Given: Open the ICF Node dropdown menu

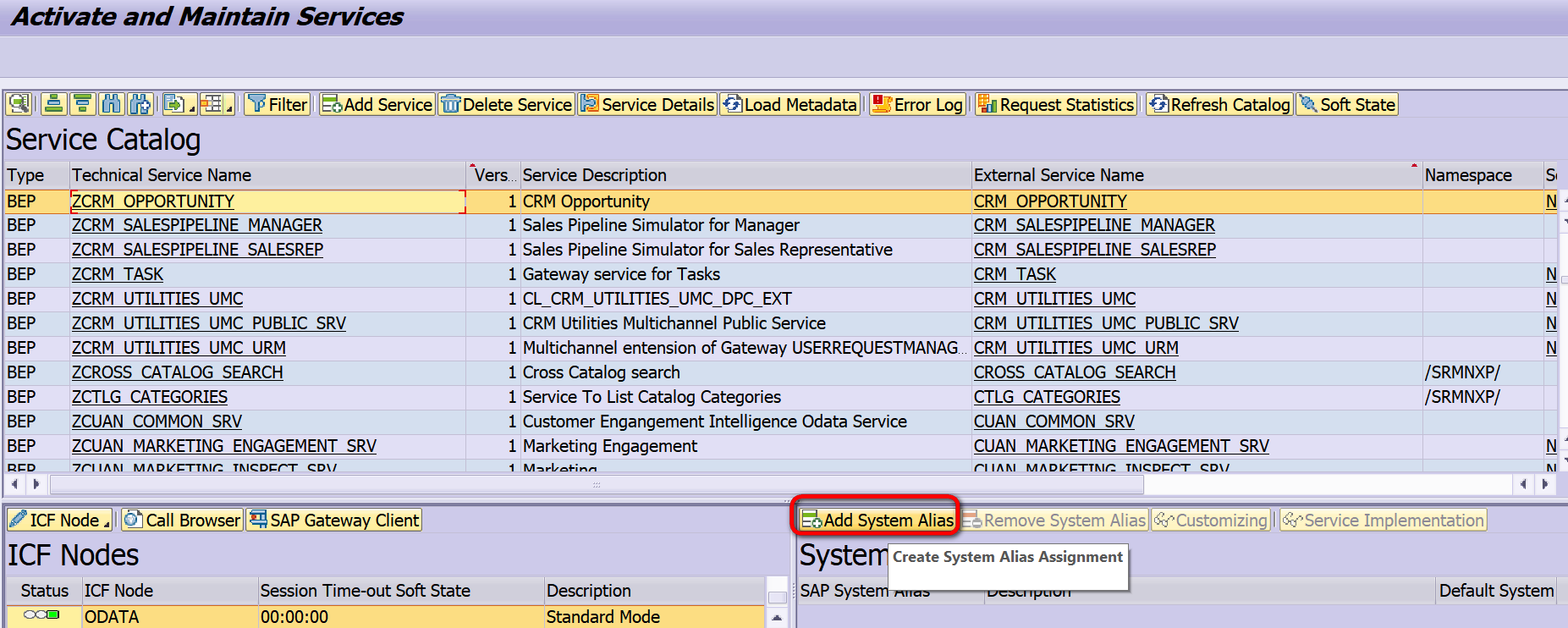Looking at the screenshot, I should 60,520.
